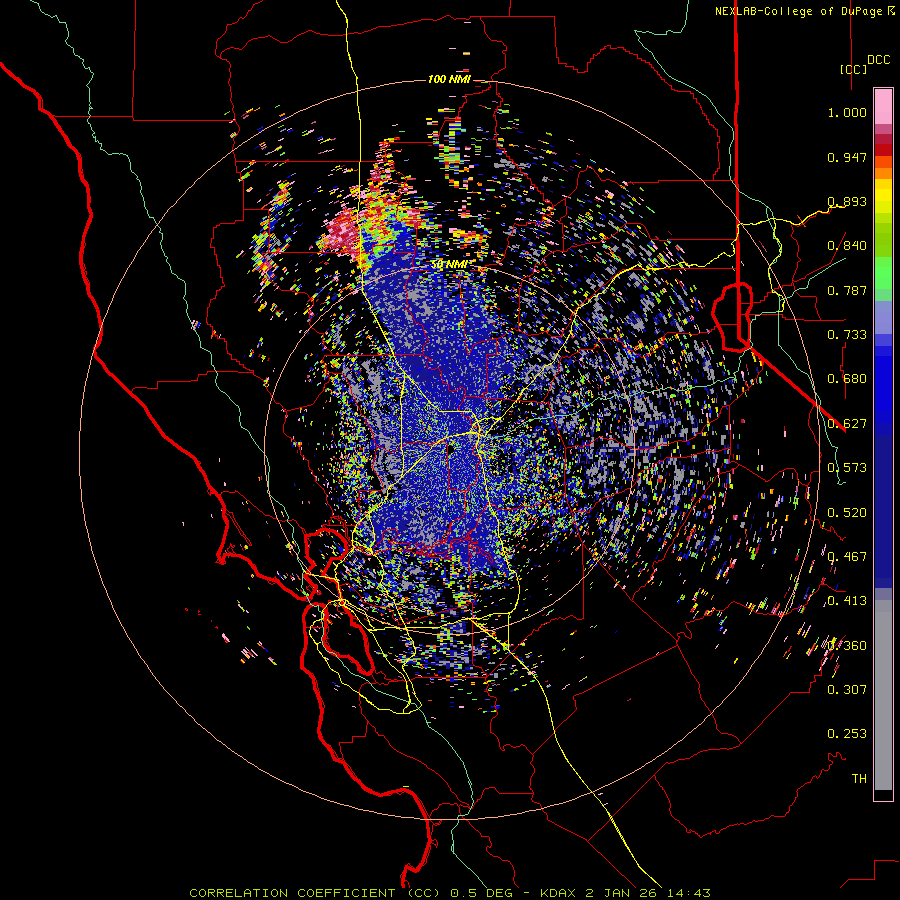Click the TH threshold label
Viewport: 900px width, 900px height.
click(x=859, y=779)
